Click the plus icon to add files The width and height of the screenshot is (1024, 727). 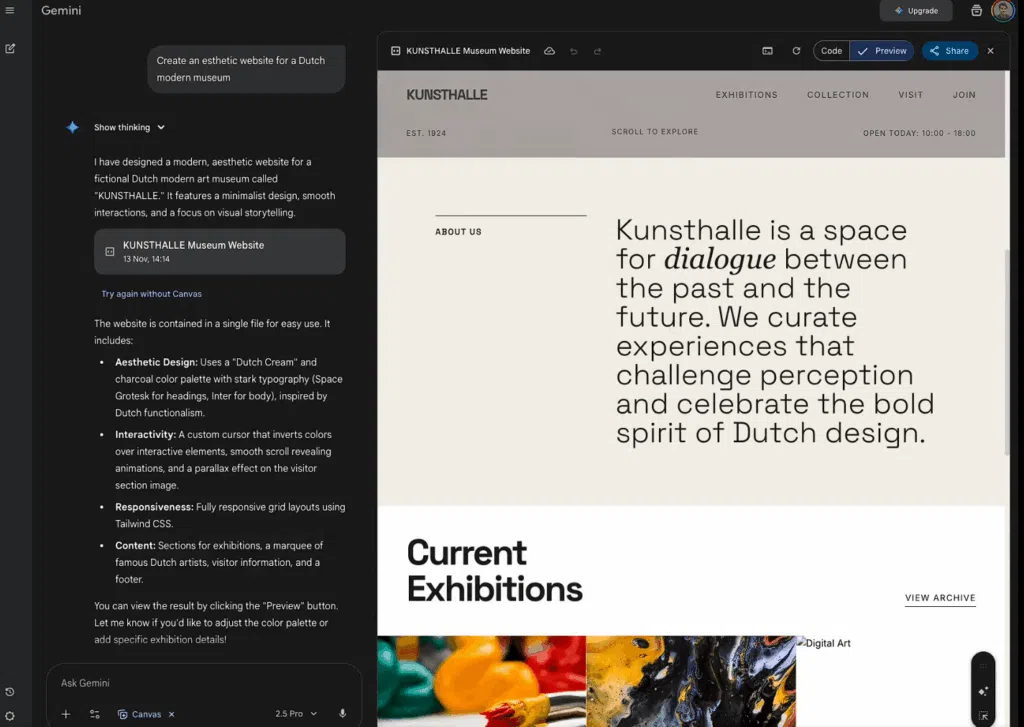[x=66, y=714]
